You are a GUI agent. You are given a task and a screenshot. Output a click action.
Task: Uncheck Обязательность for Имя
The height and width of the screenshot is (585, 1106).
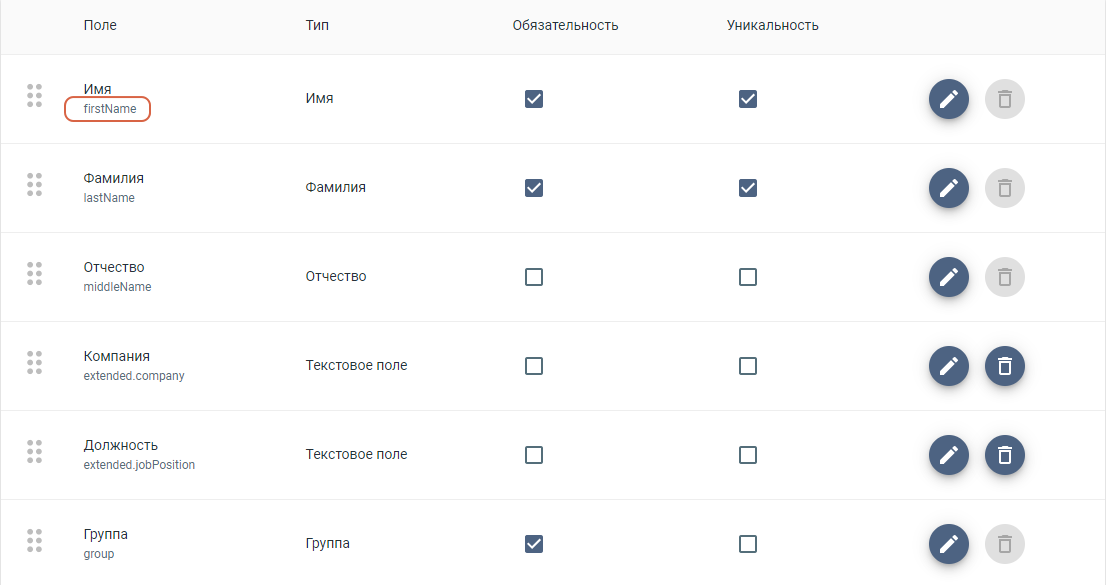(x=534, y=99)
